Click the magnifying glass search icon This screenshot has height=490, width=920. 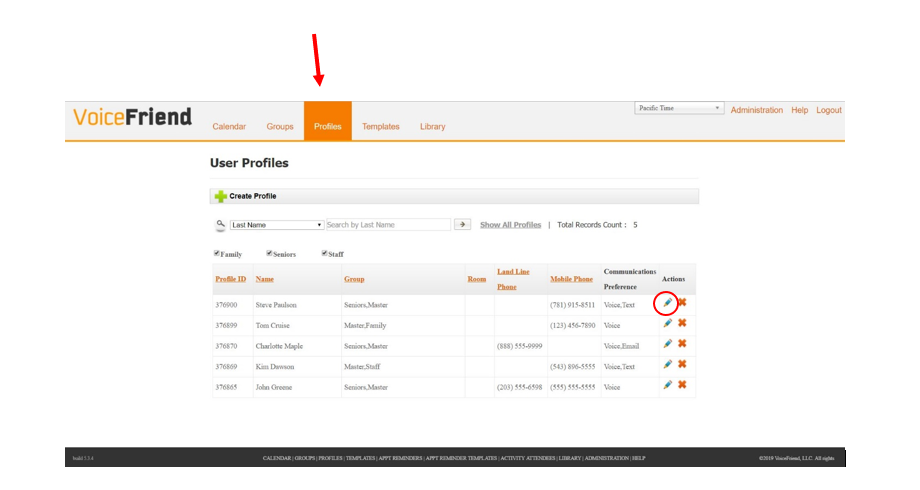221,225
